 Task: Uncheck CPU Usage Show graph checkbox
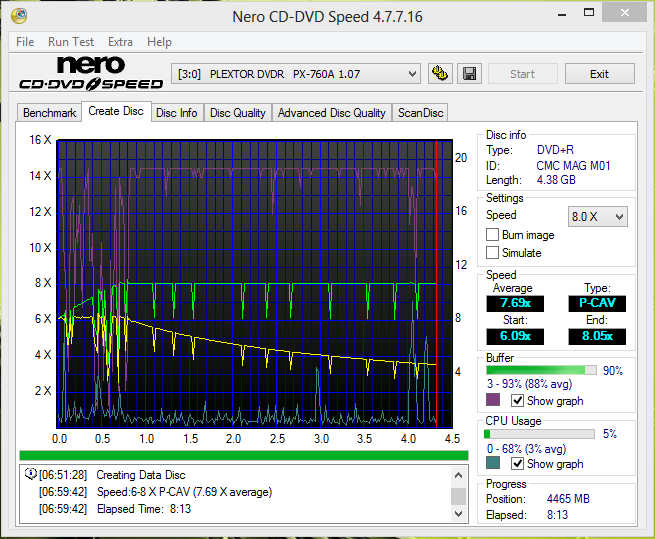(518, 463)
